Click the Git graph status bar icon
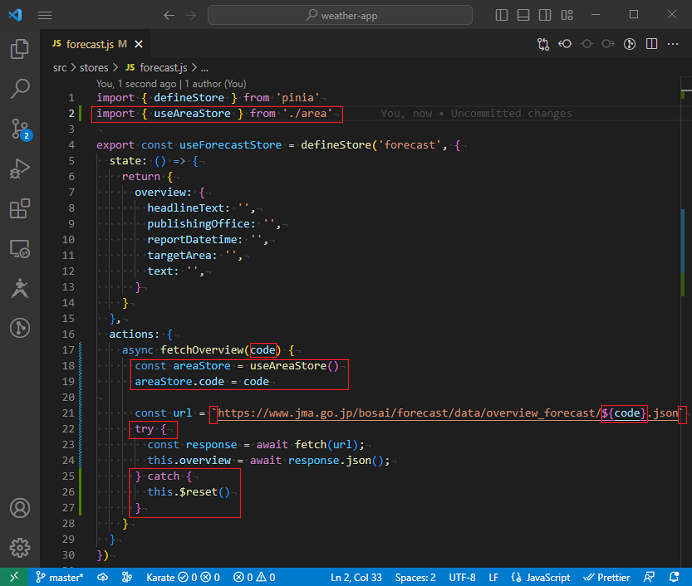 point(127,577)
